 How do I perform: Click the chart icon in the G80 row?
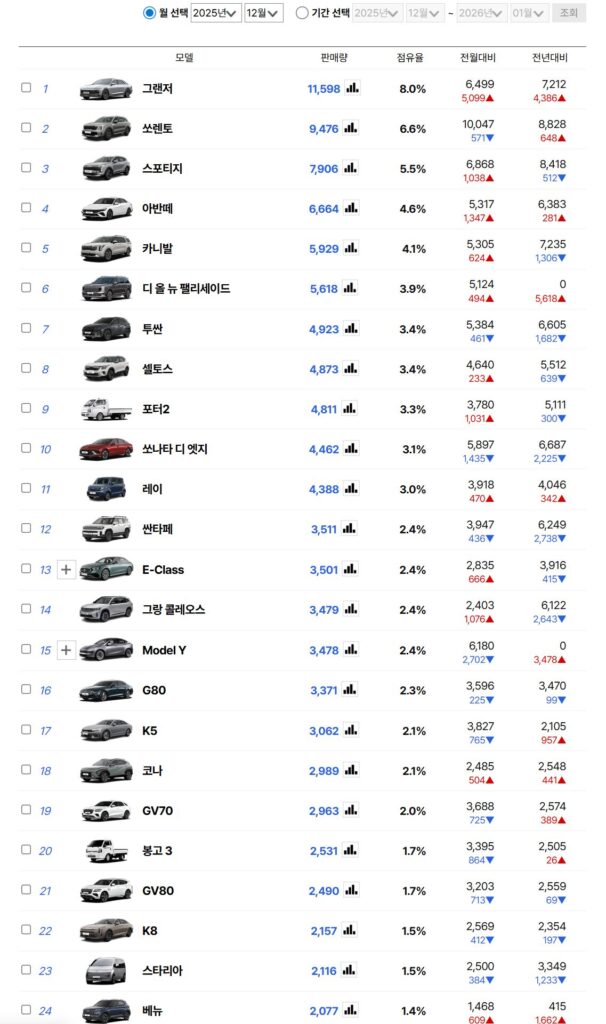(x=350, y=689)
